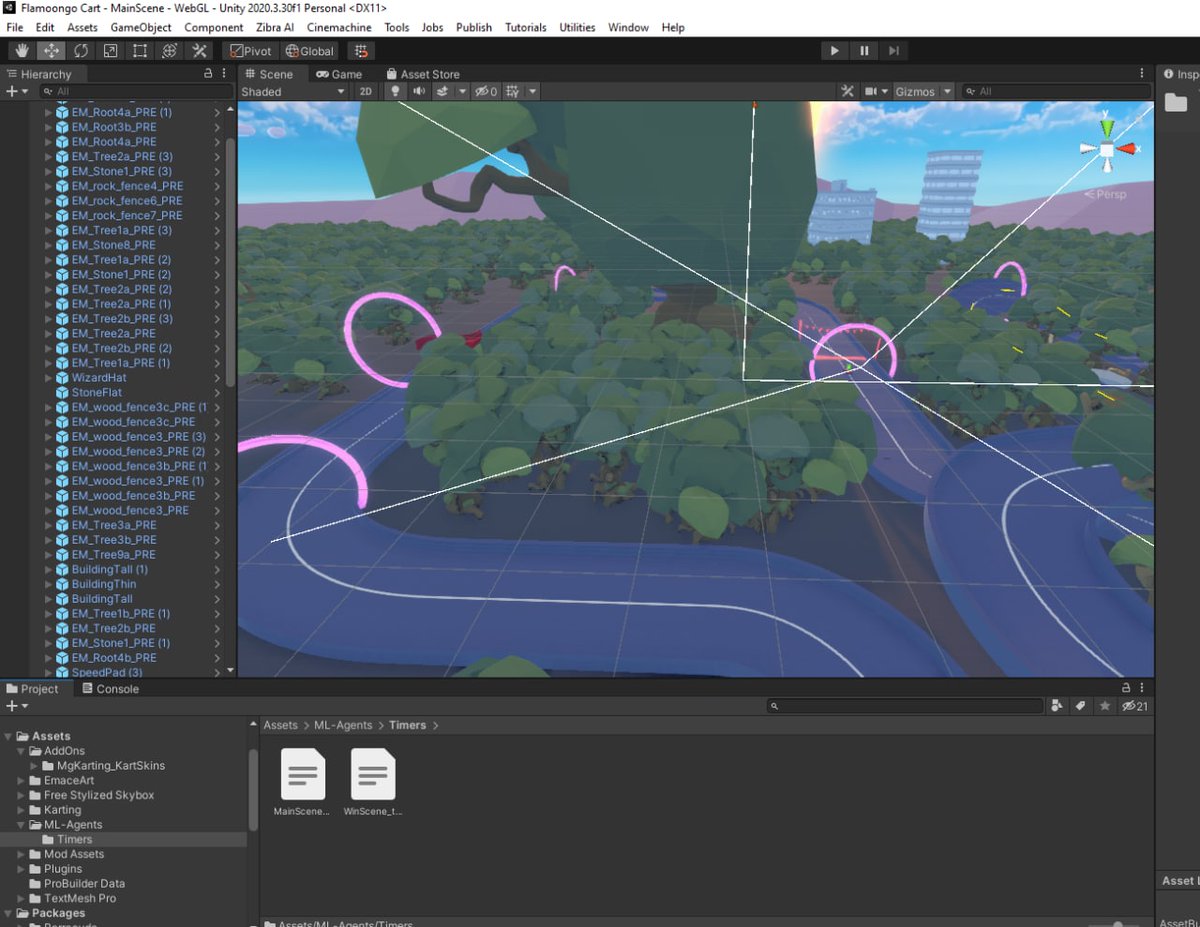
Task: Toggle Global/Local handle rotation
Action: pos(310,51)
